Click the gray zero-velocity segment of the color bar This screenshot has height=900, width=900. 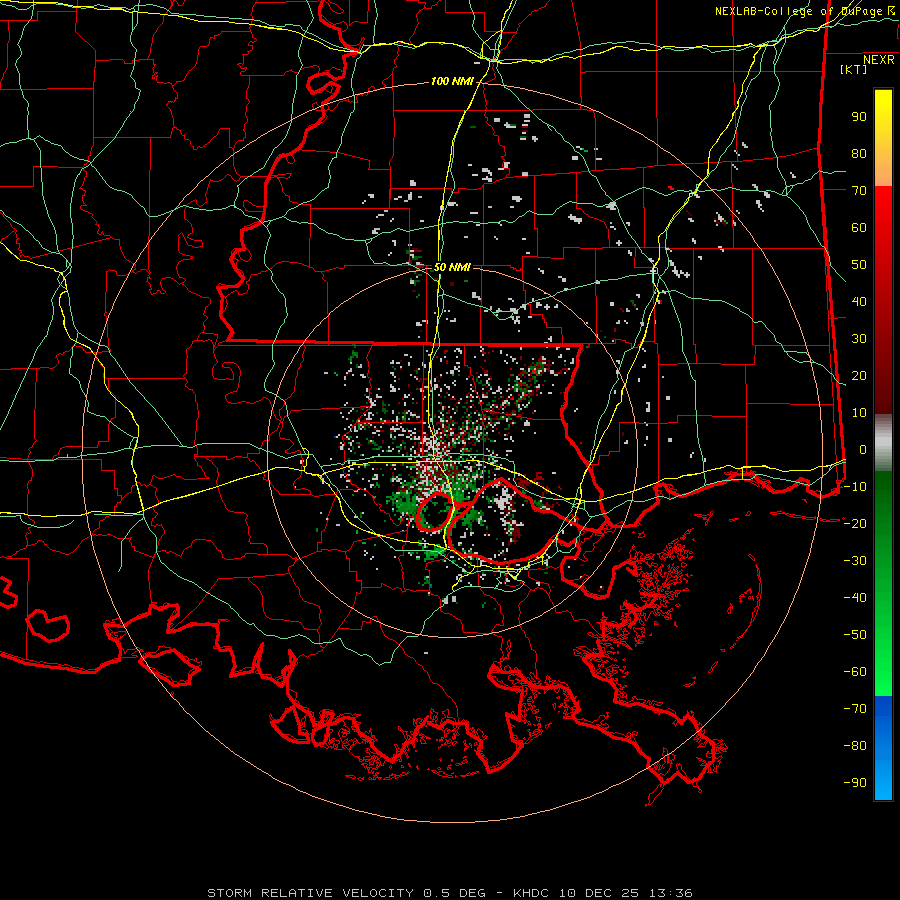point(883,442)
